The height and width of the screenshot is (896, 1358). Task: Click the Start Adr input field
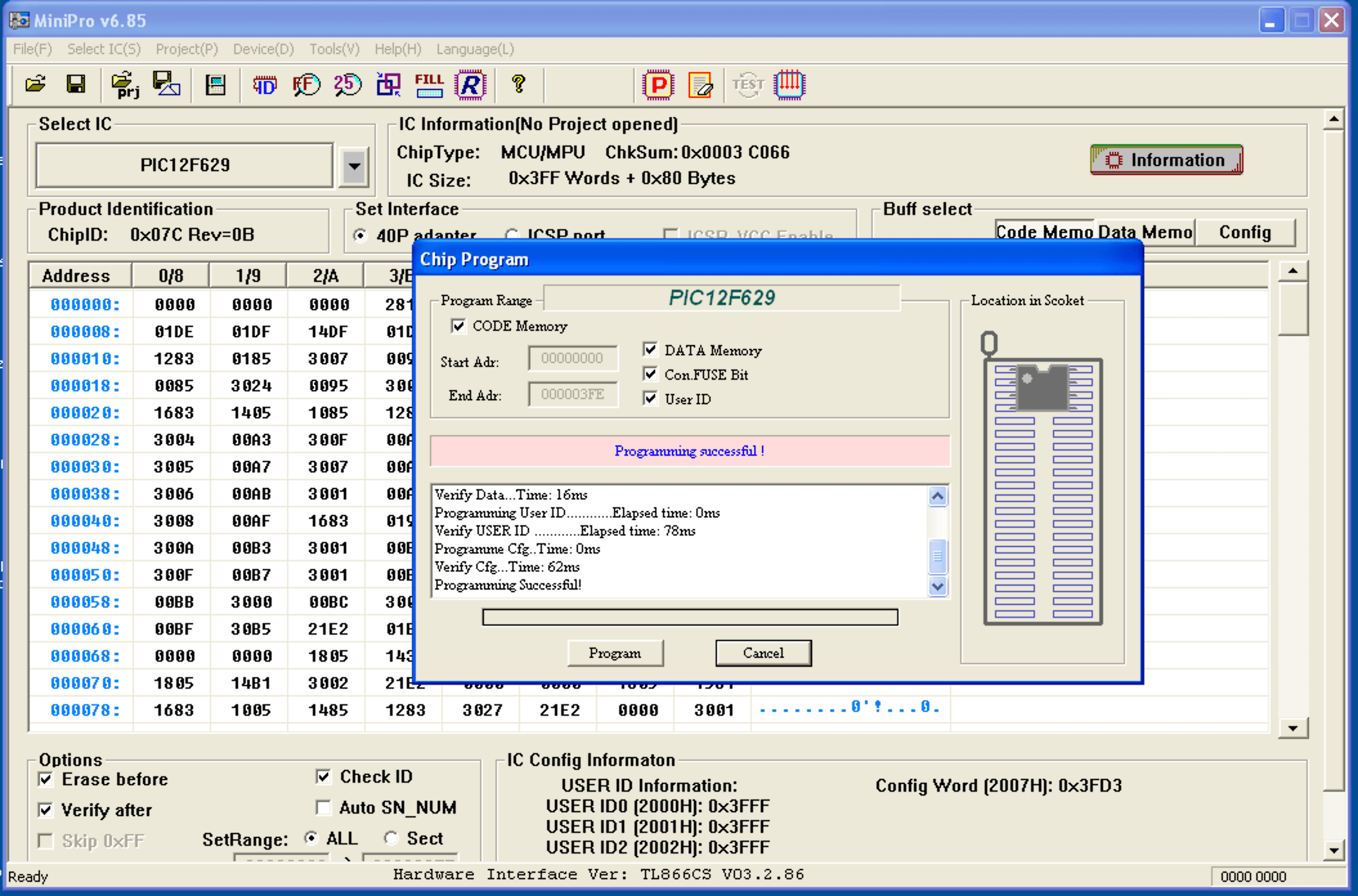[x=573, y=359]
